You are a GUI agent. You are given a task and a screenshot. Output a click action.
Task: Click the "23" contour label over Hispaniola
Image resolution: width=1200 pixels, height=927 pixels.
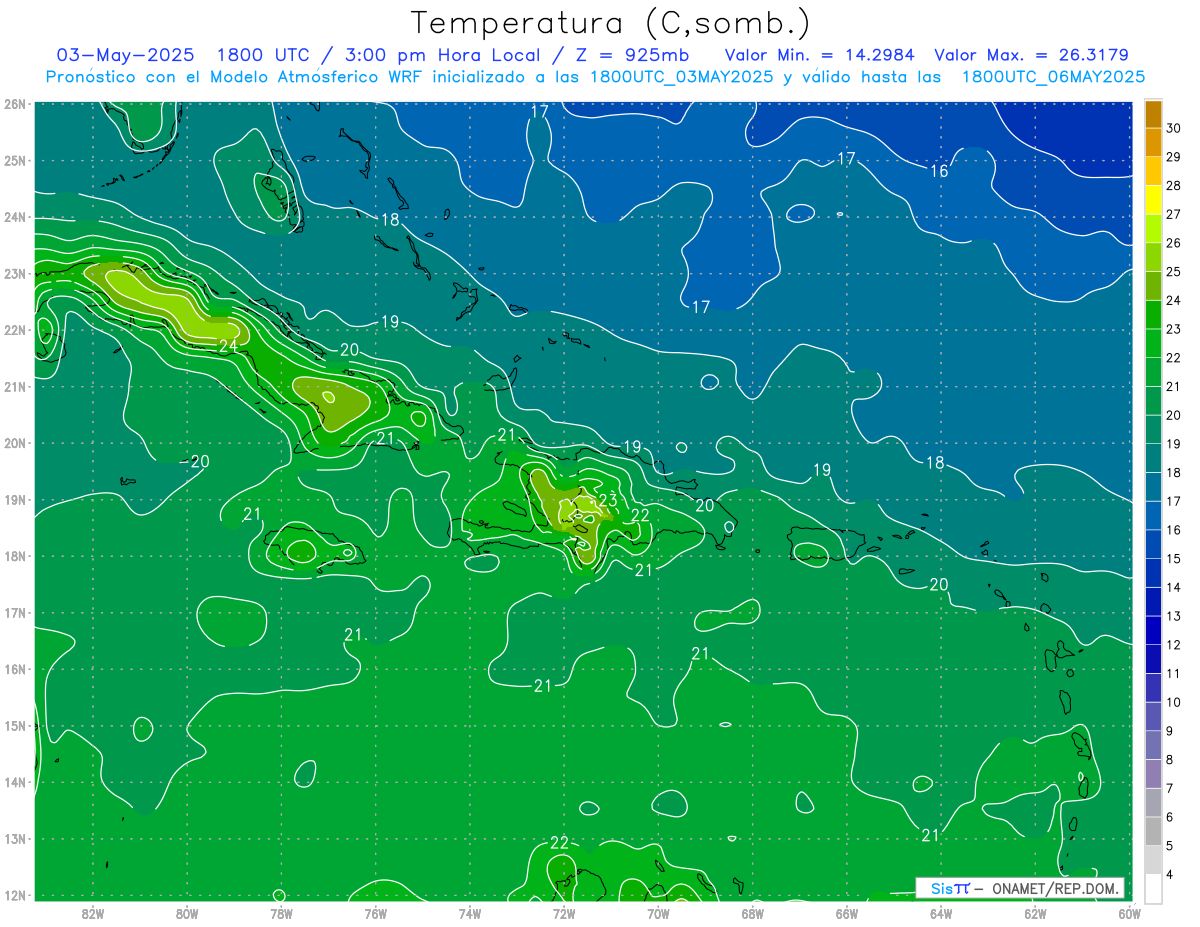[x=608, y=500]
